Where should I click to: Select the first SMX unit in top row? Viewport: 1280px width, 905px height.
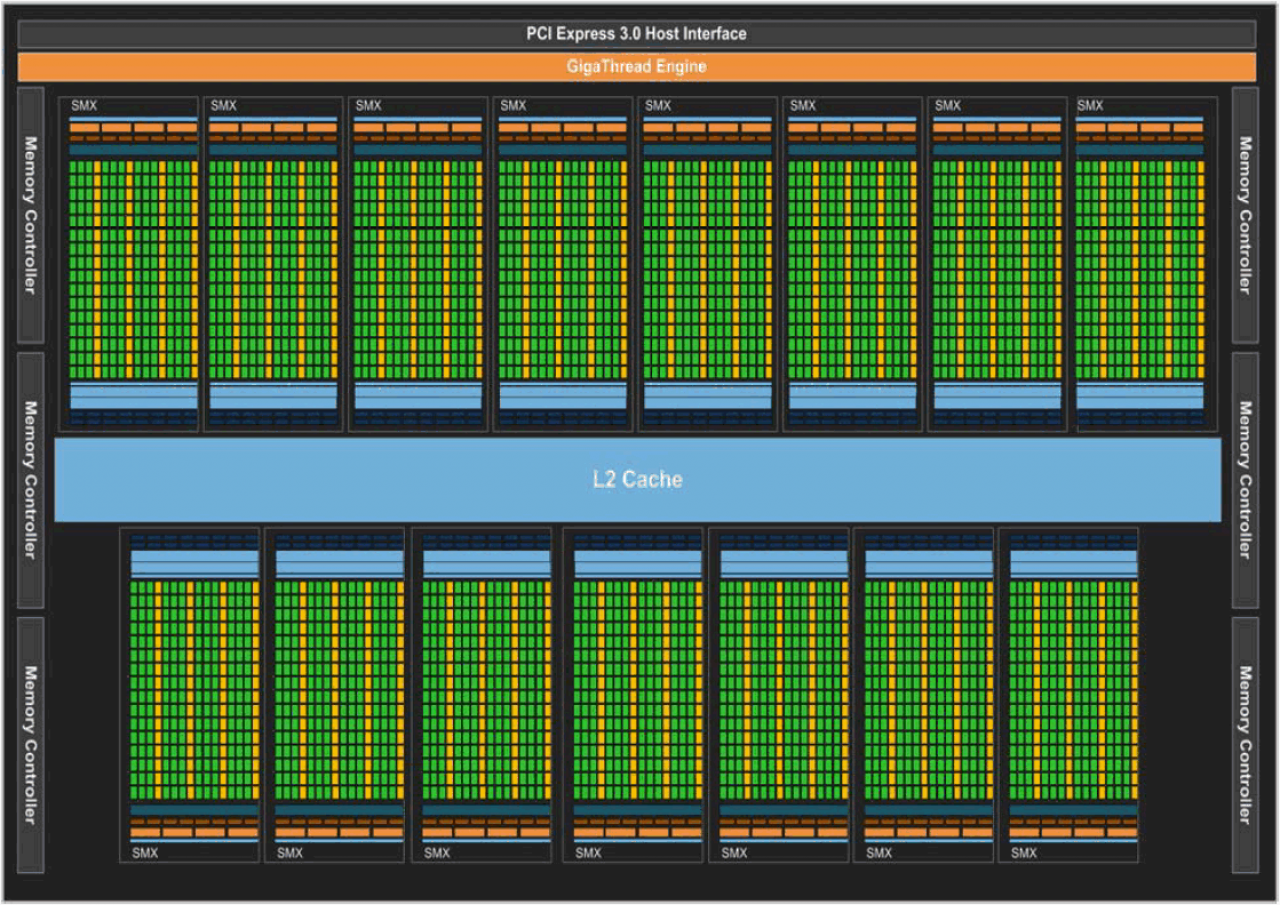(129, 264)
